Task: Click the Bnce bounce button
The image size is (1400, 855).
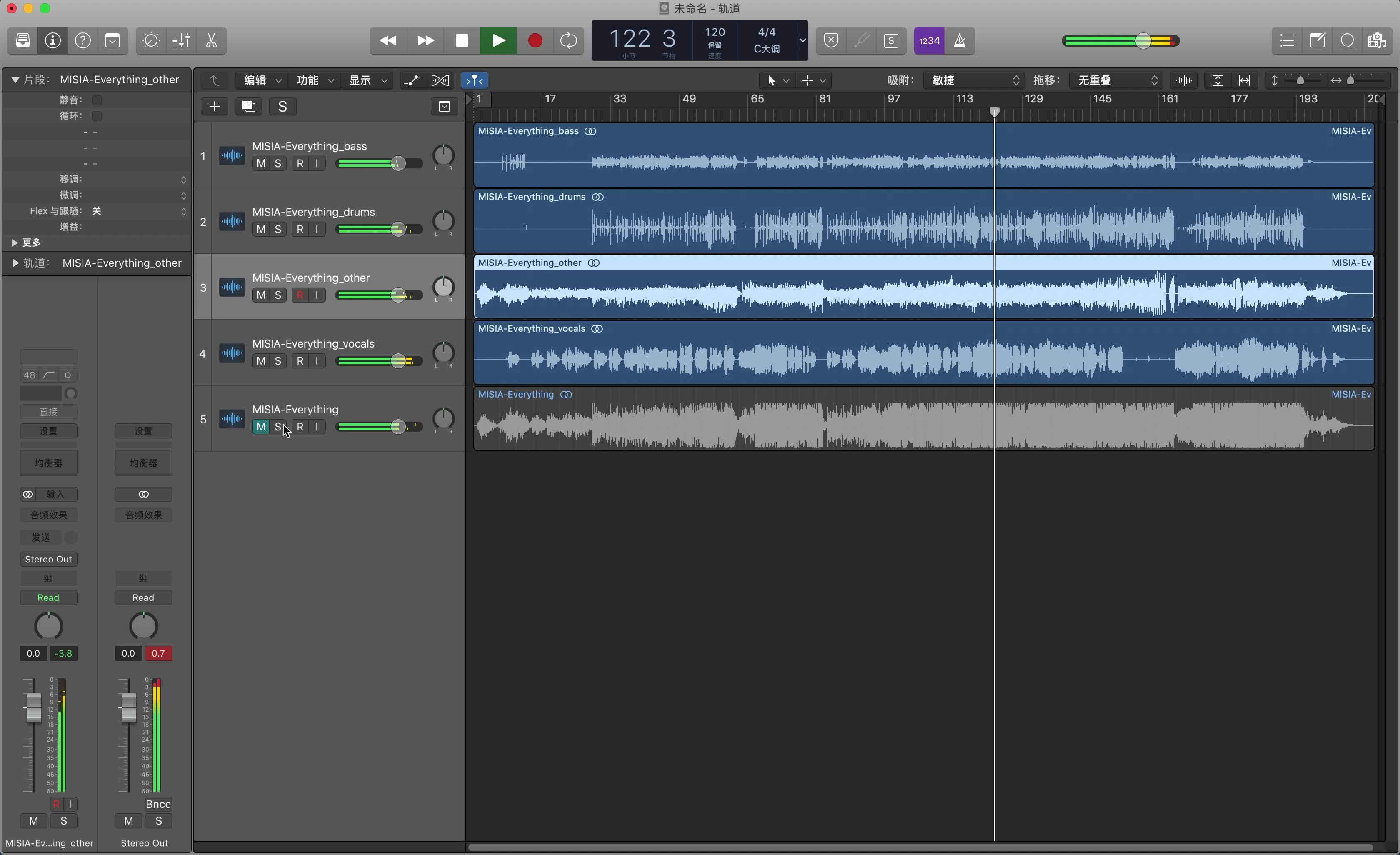Action: [158, 805]
